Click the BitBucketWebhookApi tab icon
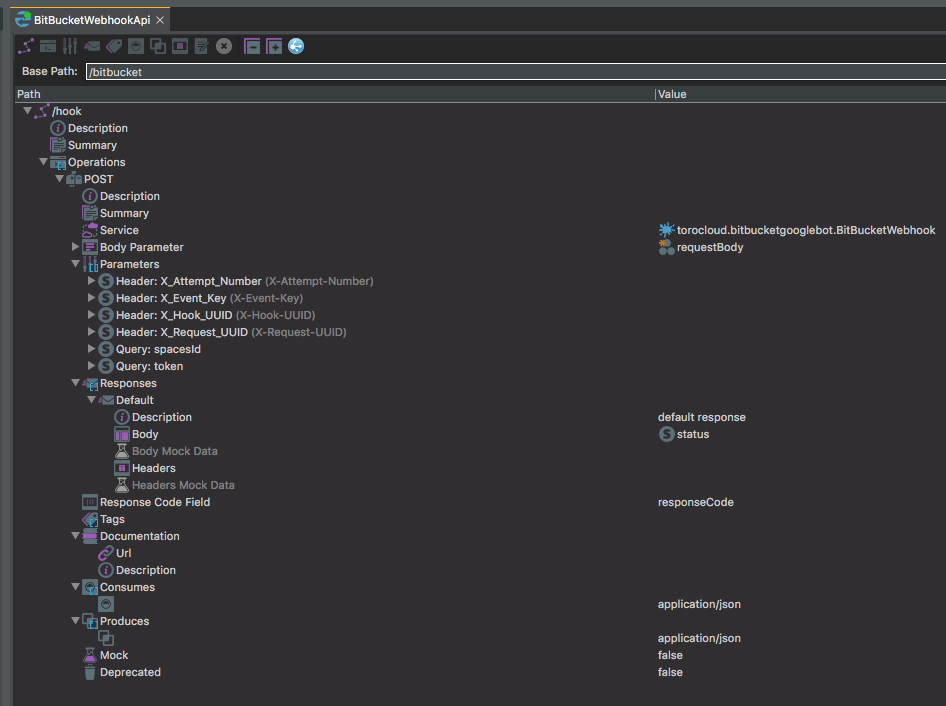 [23, 20]
